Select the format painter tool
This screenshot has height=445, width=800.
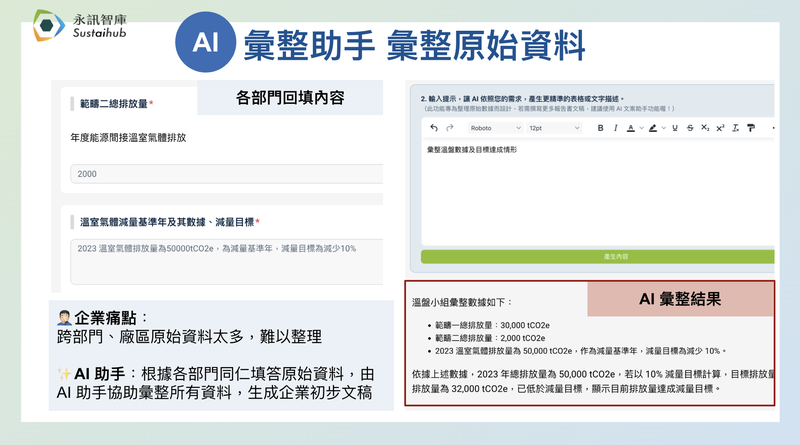point(751,128)
